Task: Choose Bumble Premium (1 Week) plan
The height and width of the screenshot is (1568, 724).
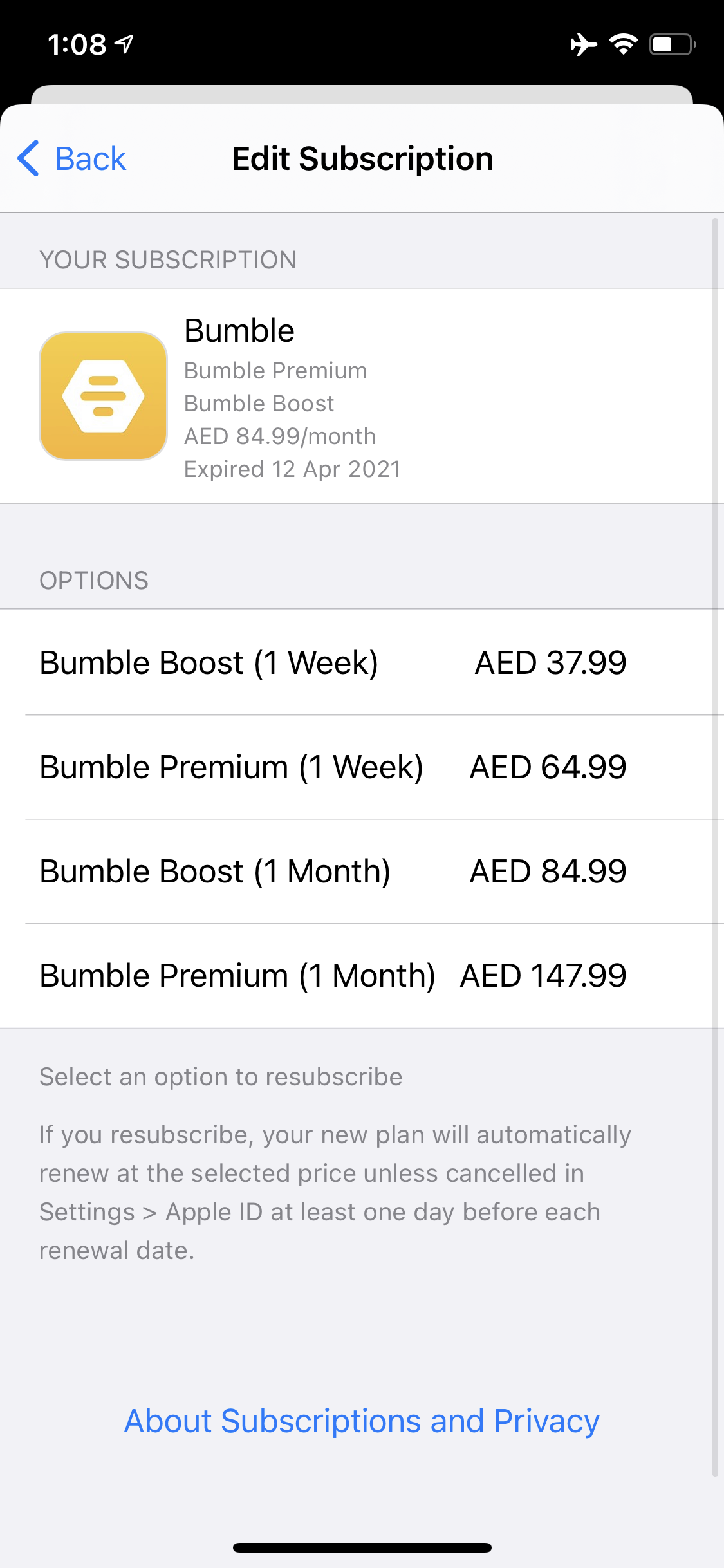Action: [362, 767]
